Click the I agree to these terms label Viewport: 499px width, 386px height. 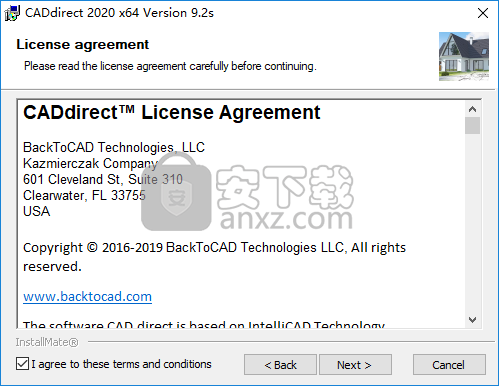pyautogui.click(x=121, y=364)
